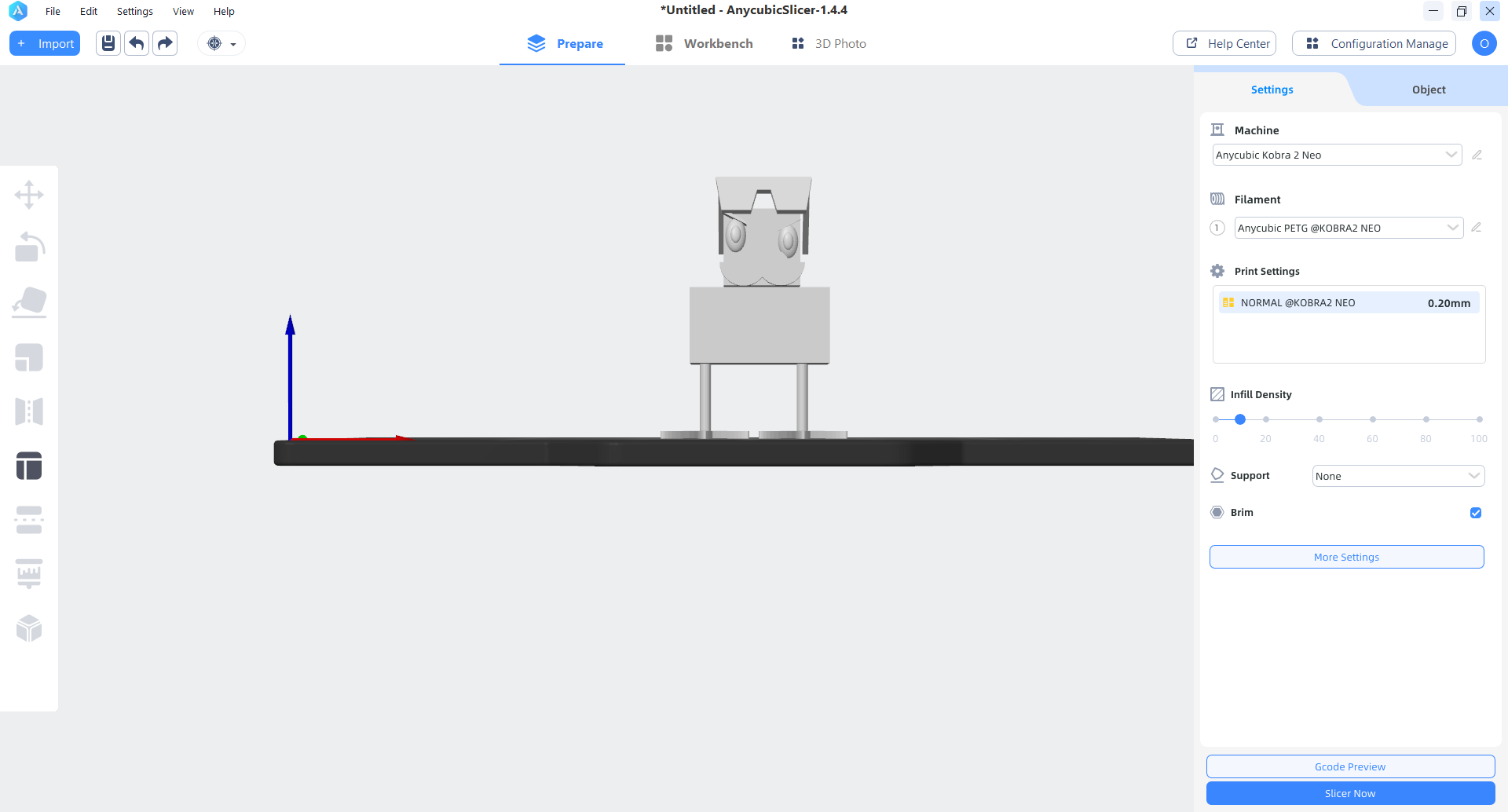Open the Edit menu
This screenshot has width=1508, height=812.
89,11
